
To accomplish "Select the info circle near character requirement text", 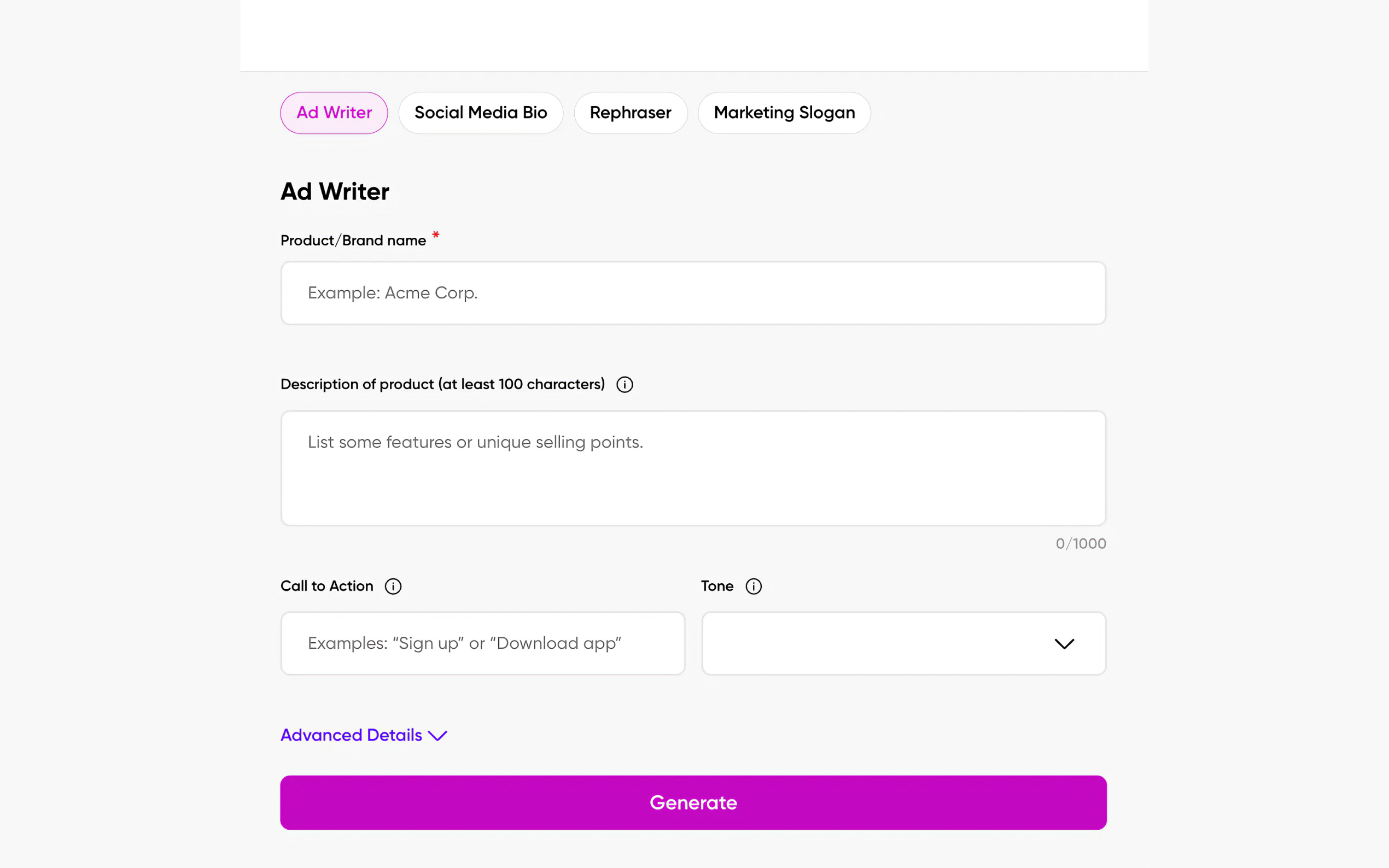I will point(624,385).
